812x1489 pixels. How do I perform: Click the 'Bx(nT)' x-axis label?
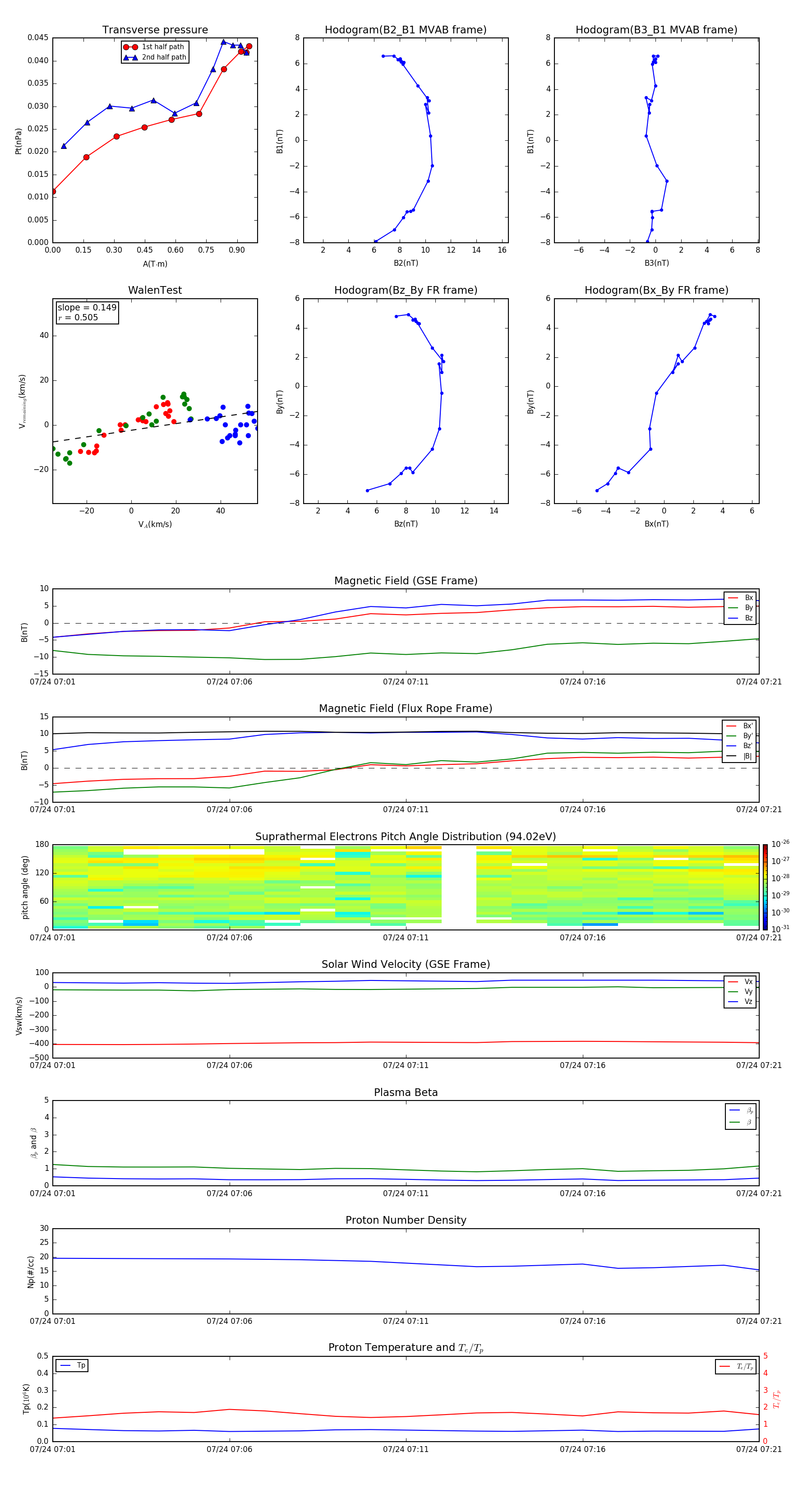656,524
